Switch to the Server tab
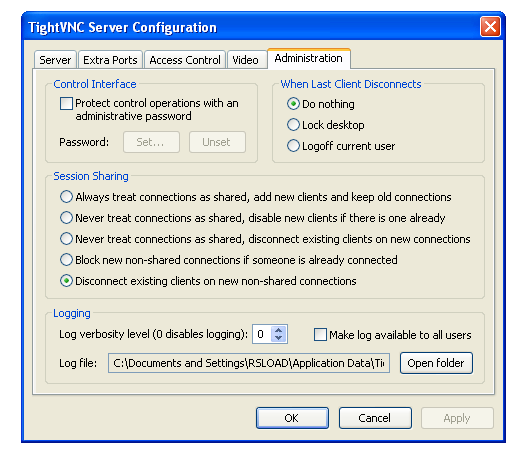Viewport: 523px width, 458px height. click(x=55, y=60)
